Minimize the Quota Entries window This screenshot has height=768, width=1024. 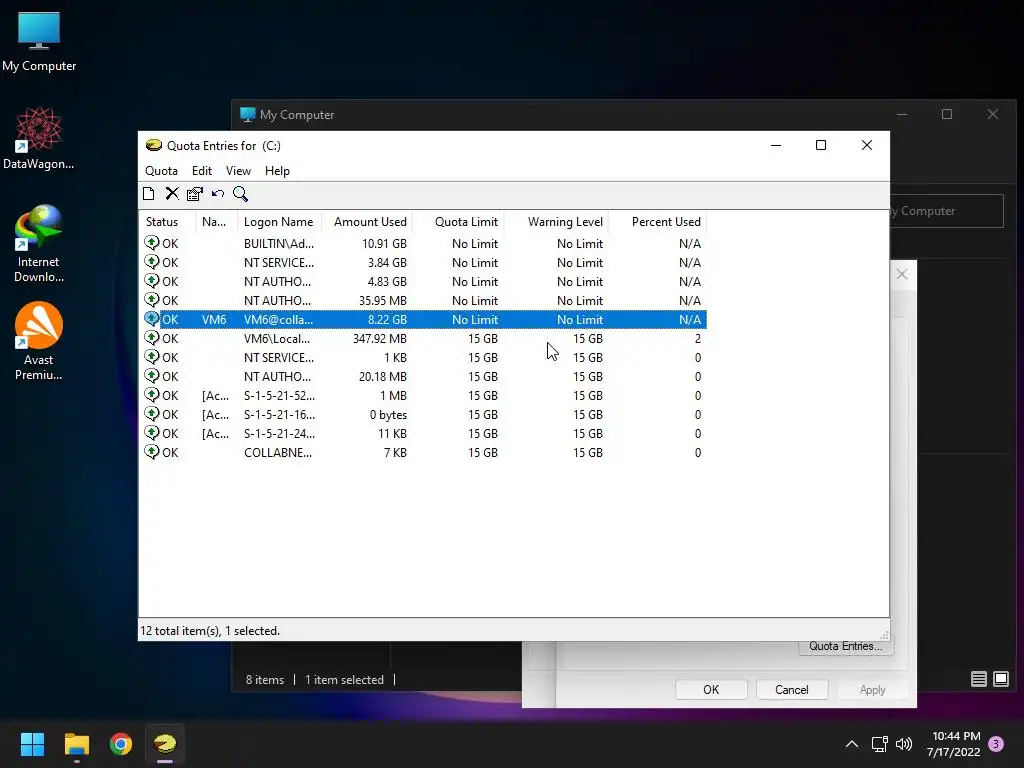coord(776,145)
